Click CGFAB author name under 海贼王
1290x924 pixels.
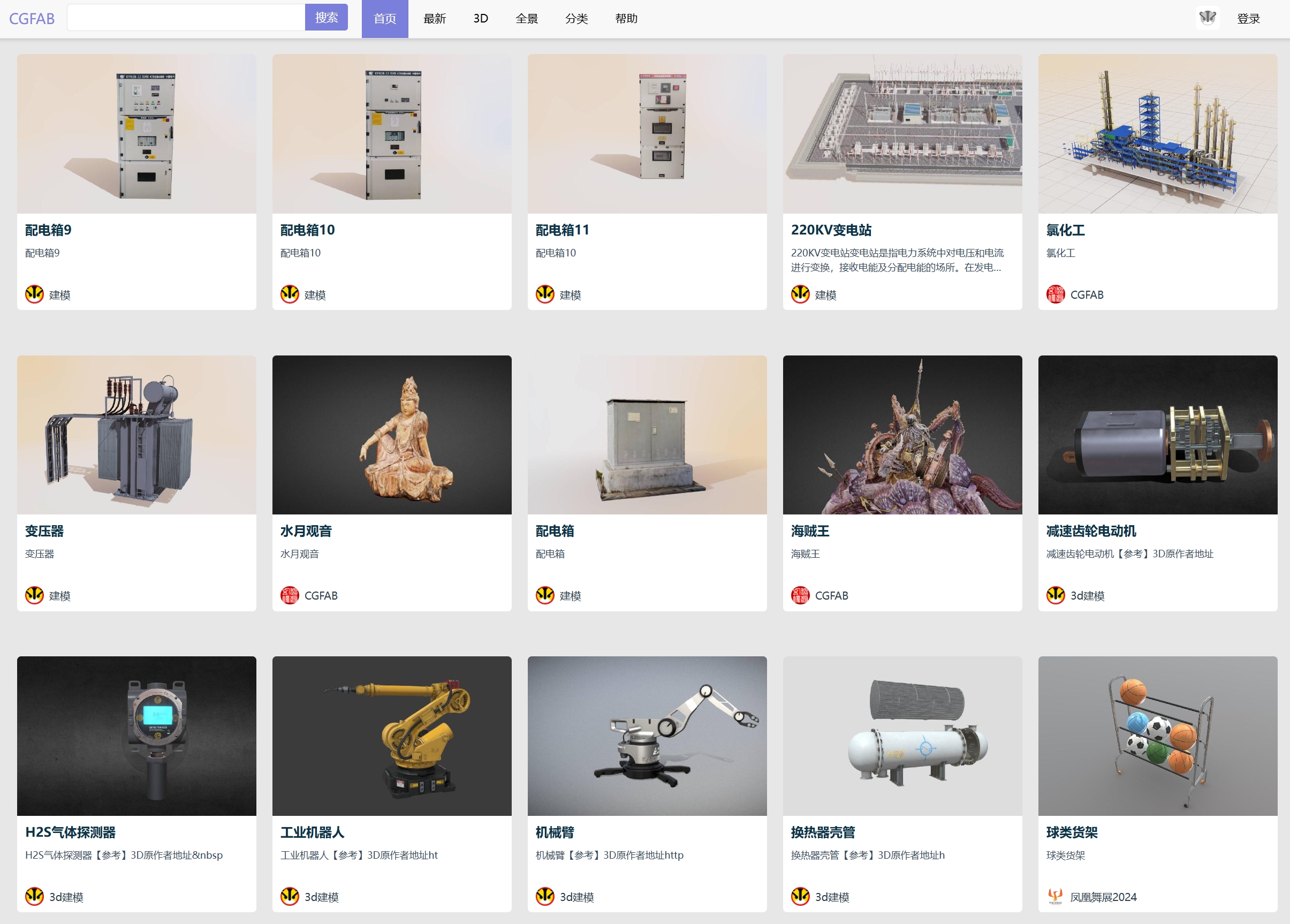832,596
